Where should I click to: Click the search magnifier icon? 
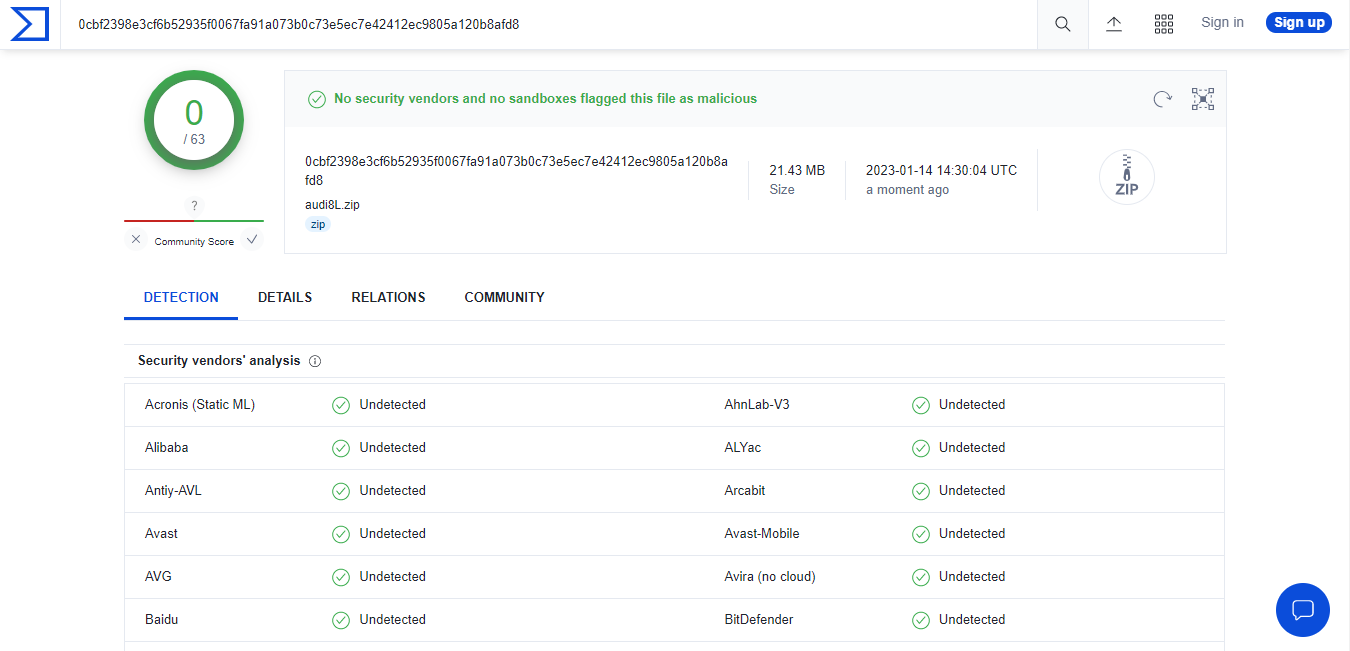(x=1063, y=24)
